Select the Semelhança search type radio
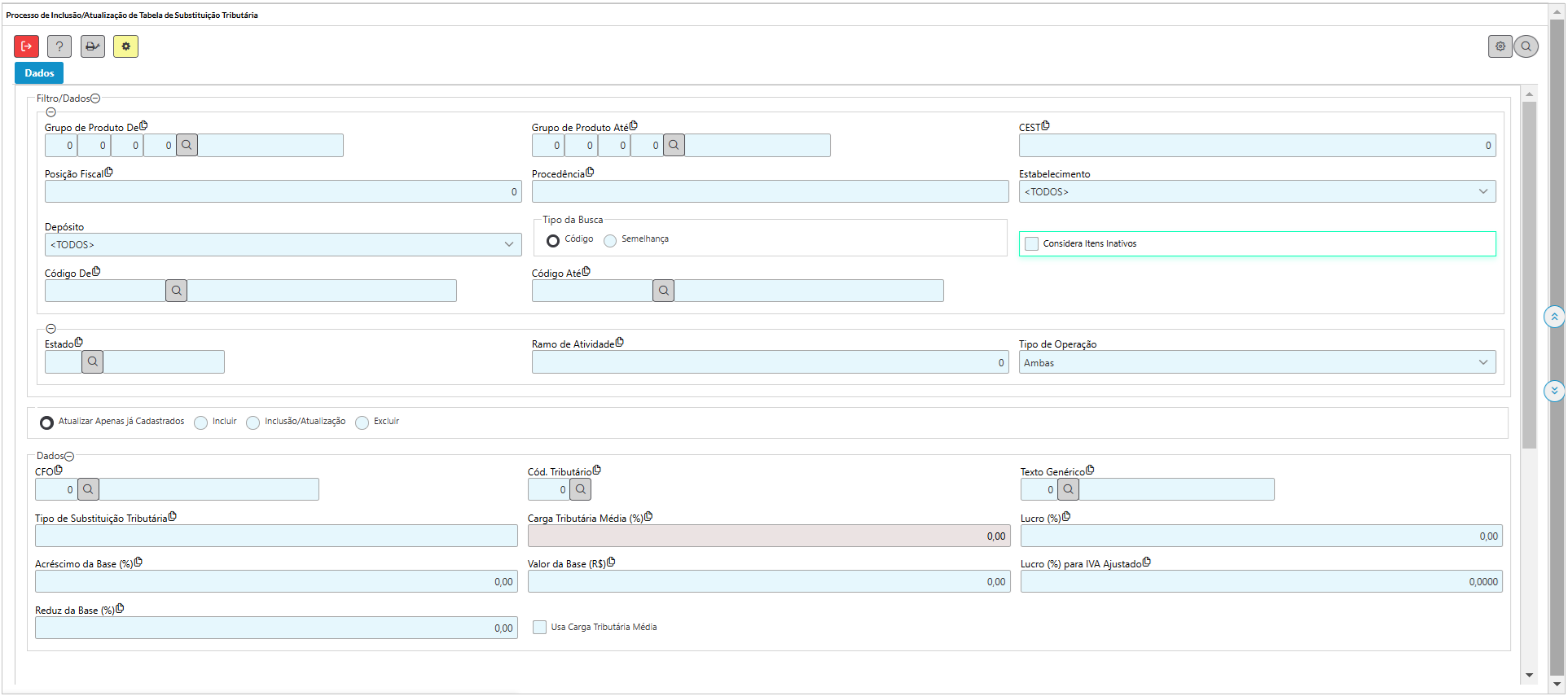The width and height of the screenshot is (1568, 696). (x=610, y=240)
